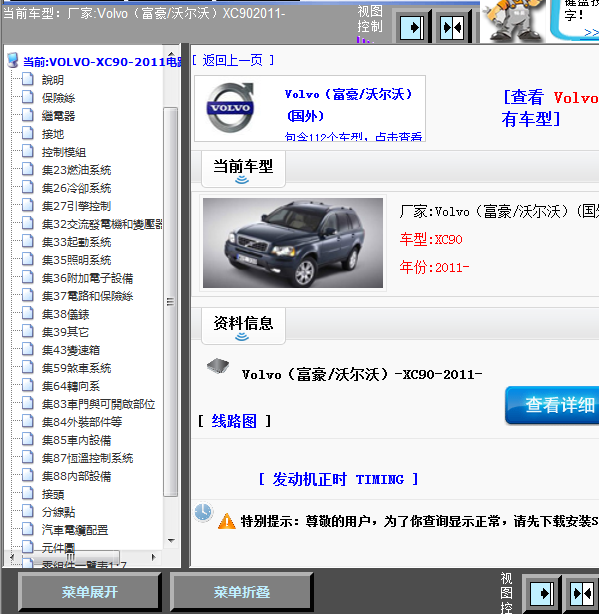Open 集84外裝部件等 tree item
The height and width of the screenshot is (614, 599).
tap(82, 422)
